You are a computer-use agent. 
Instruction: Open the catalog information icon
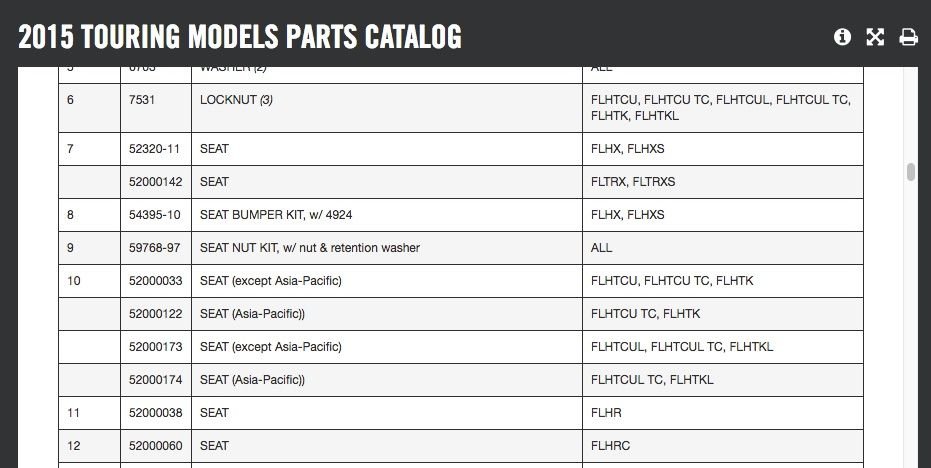(842, 37)
